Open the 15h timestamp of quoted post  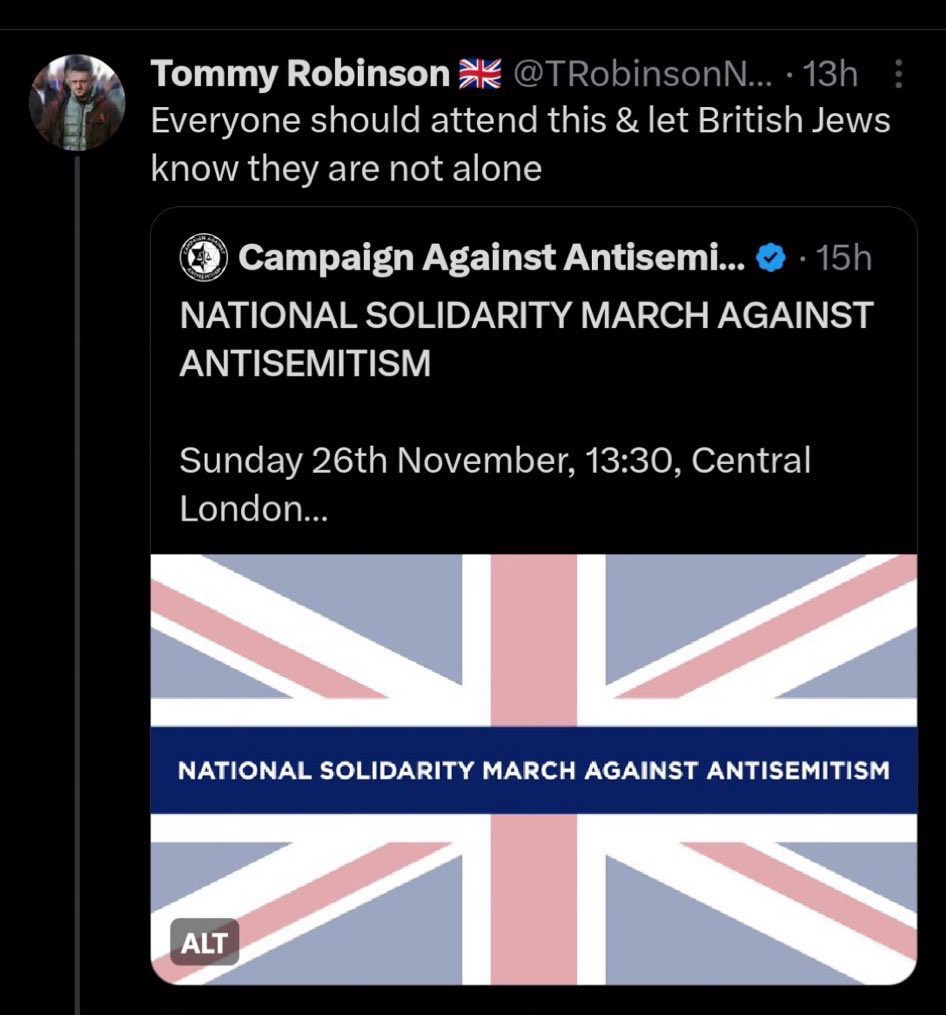[x=844, y=259]
